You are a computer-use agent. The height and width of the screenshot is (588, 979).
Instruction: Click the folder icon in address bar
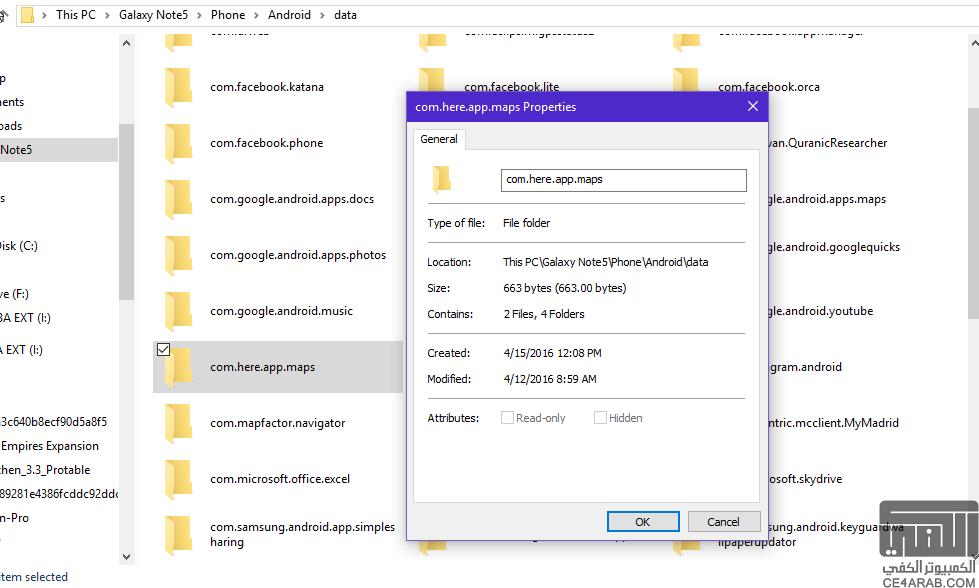point(27,15)
